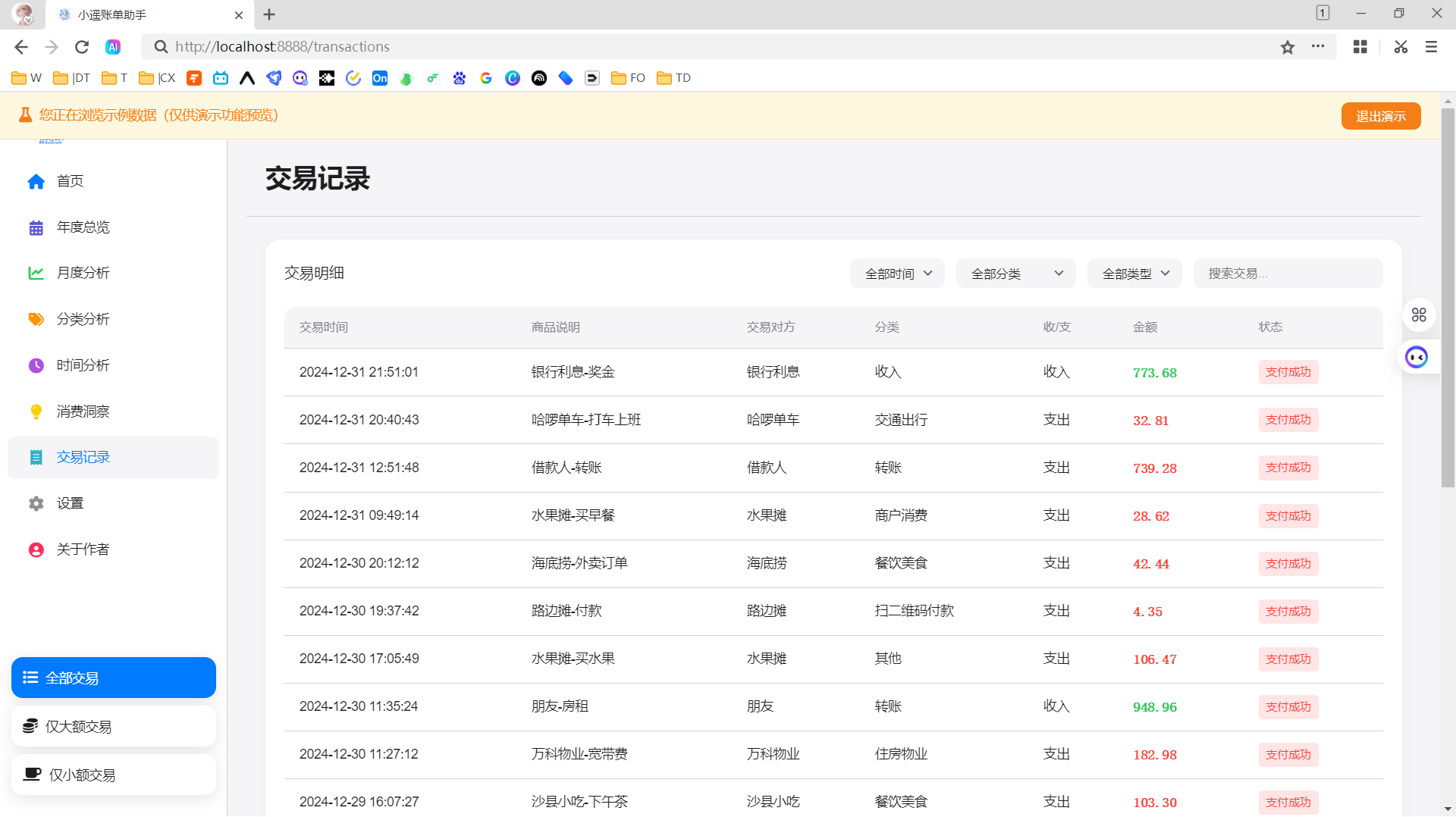Click the 退出演示 button
This screenshot has width=1456, height=817.
tap(1380, 115)
